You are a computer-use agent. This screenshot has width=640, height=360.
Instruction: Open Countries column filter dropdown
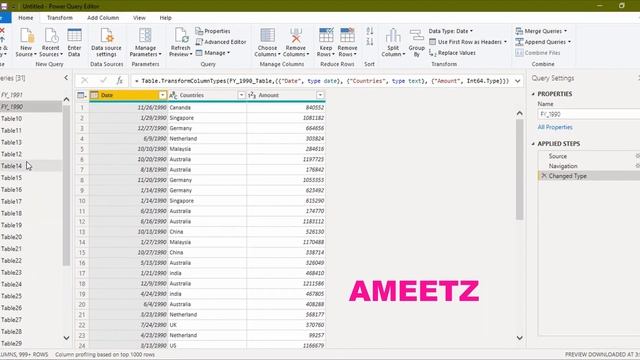(241, 95)
